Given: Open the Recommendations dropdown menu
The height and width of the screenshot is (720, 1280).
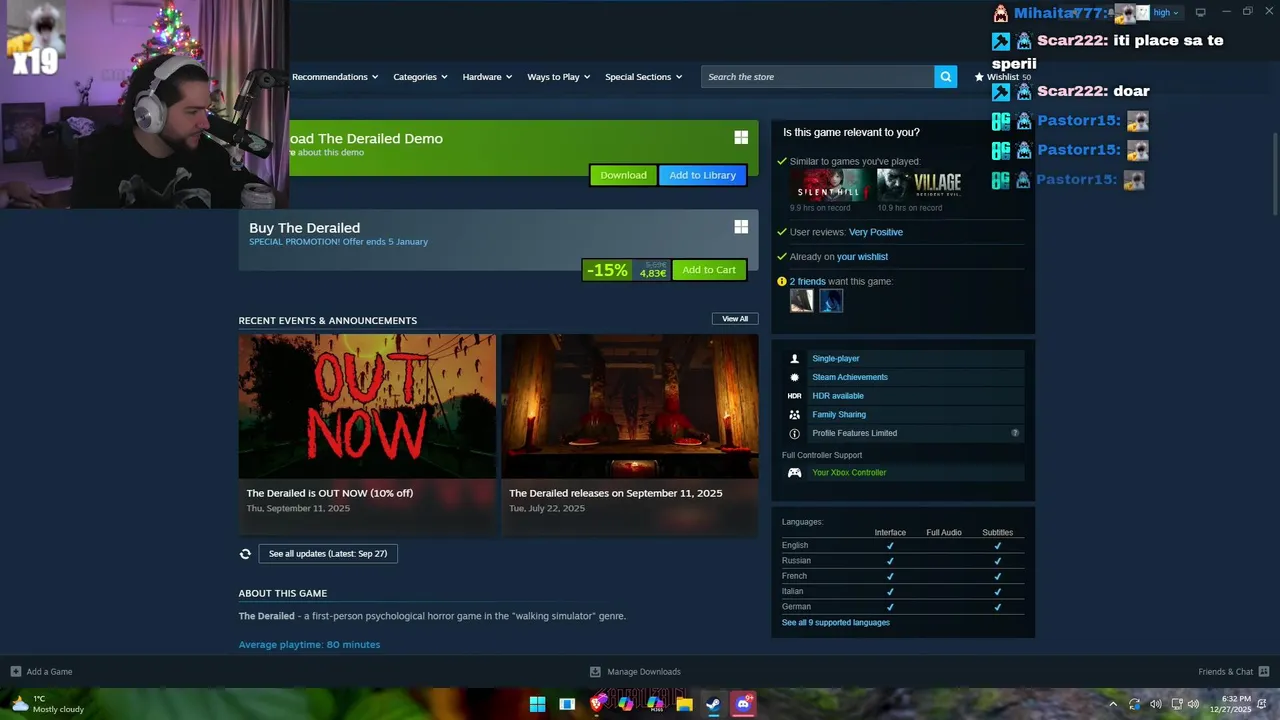Looking at the screenshot, I should click(x=335, y=77).
